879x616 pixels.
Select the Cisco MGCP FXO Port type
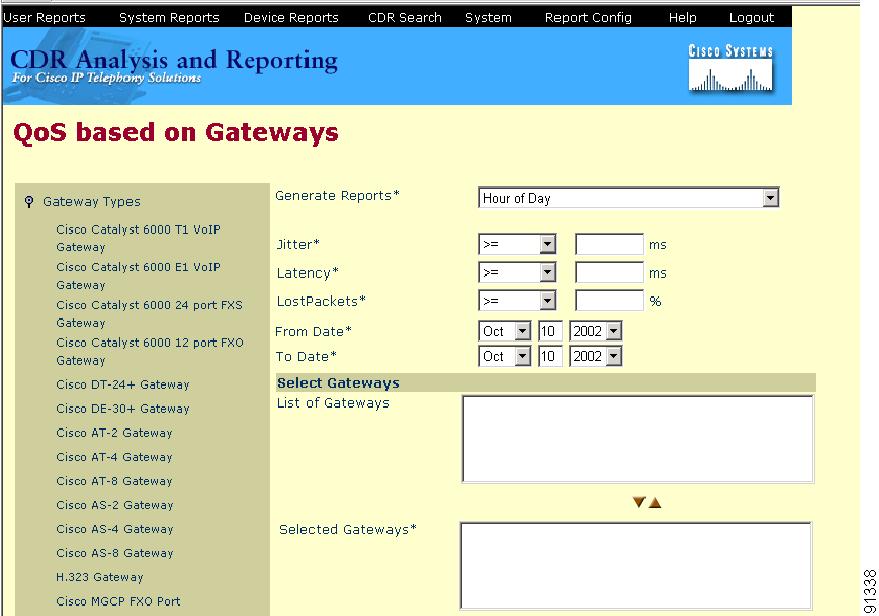(118, 601)
